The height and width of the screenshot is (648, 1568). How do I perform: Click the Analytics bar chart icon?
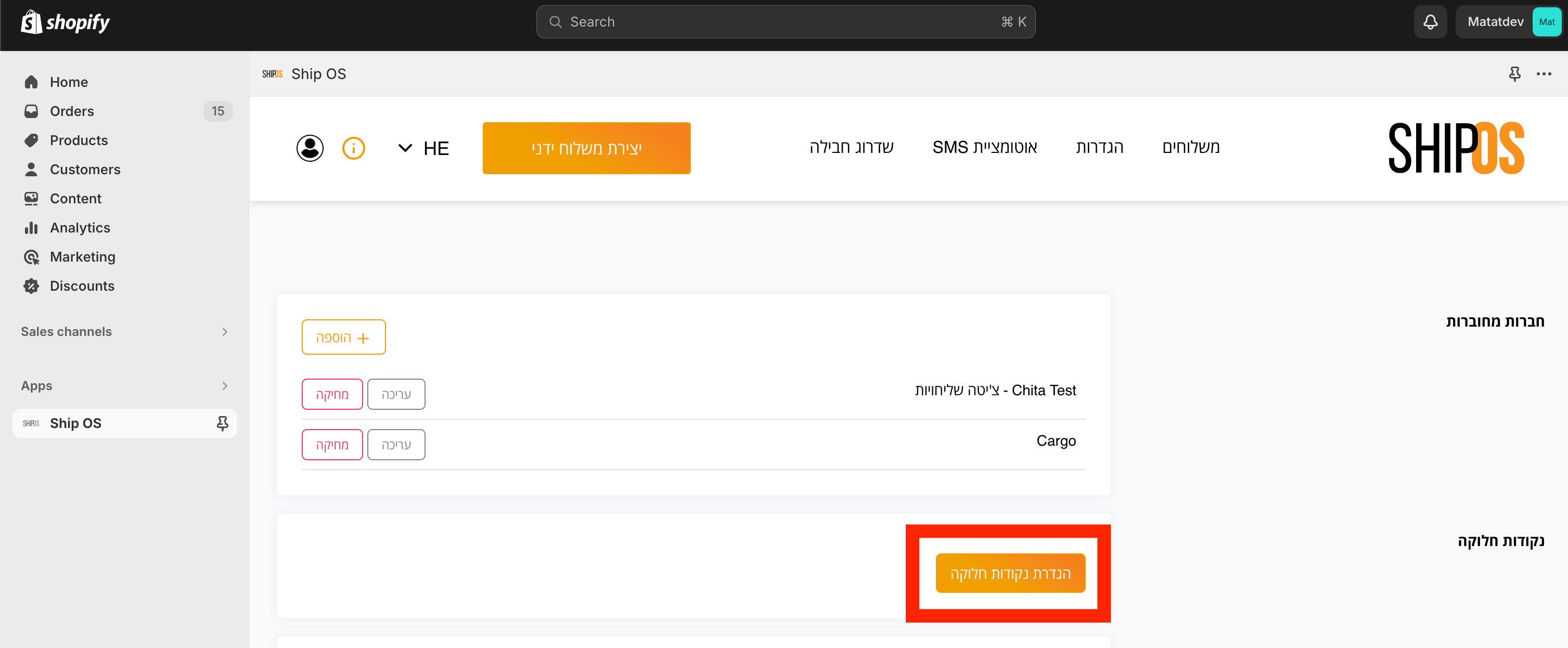coord(31,228)
